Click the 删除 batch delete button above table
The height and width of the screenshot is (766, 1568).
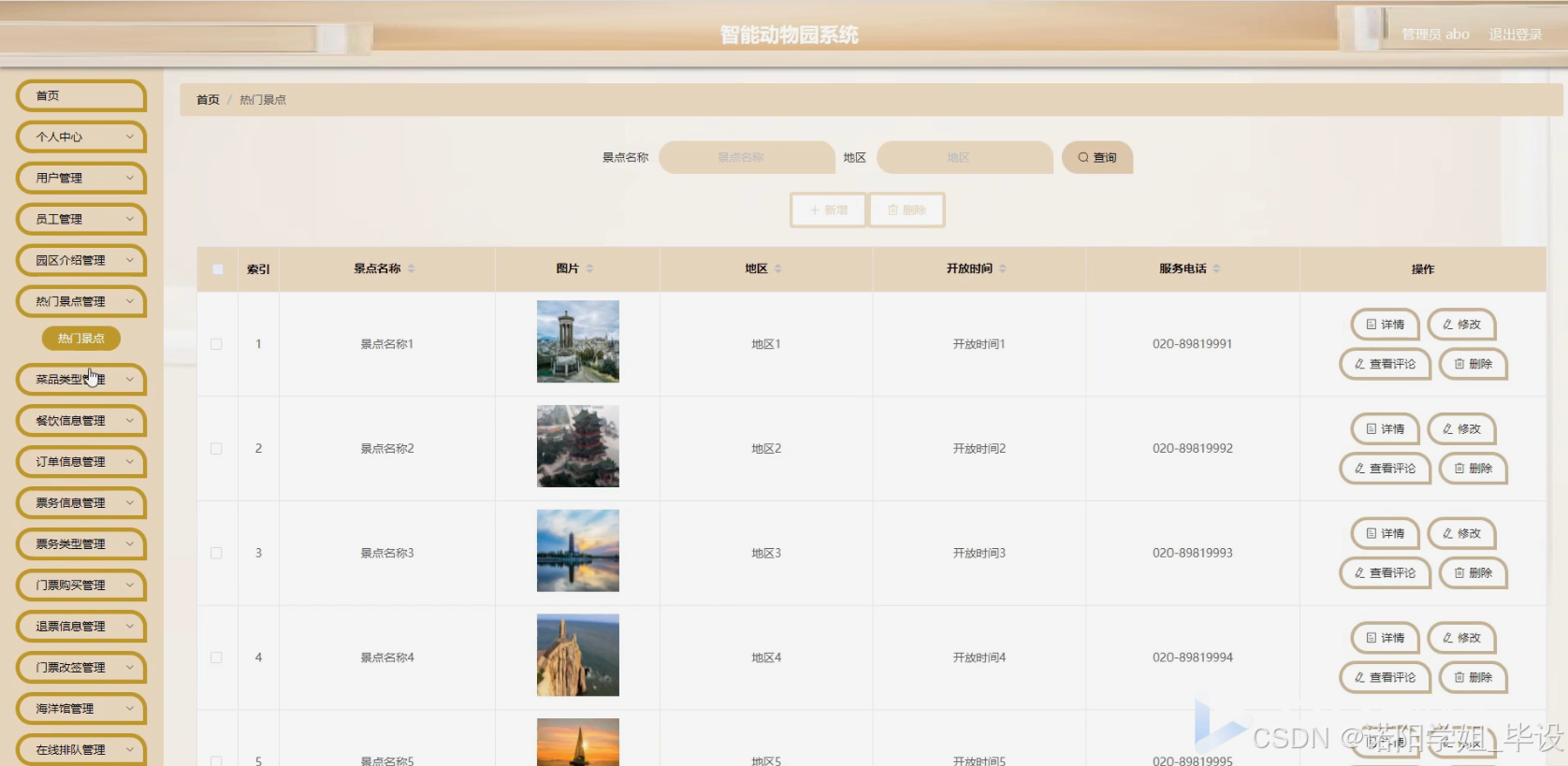tap(907, 210)
